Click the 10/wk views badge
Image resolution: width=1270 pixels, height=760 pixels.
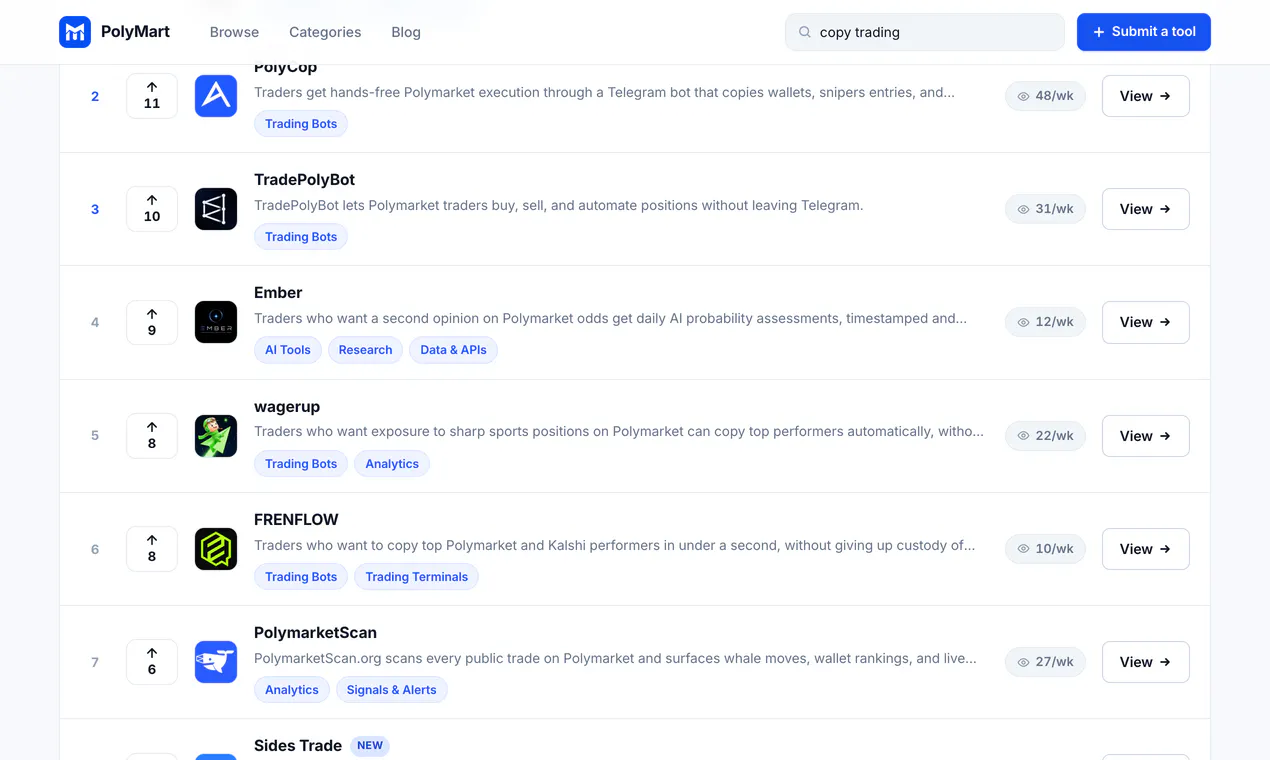pyautogui.click(x=1045, y=549)
